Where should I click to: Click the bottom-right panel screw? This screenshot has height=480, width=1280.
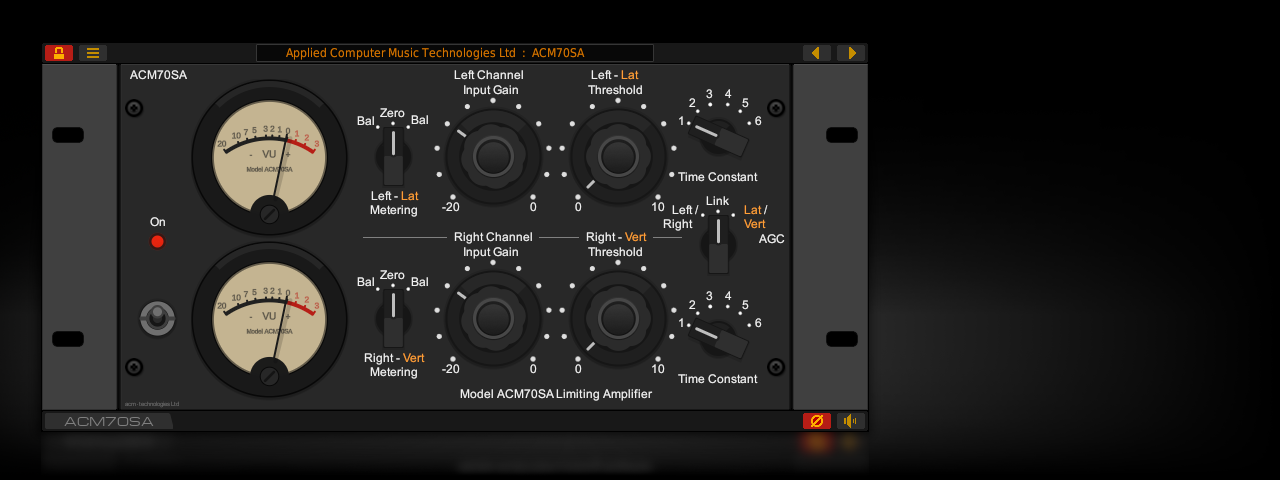click(775, 367)
